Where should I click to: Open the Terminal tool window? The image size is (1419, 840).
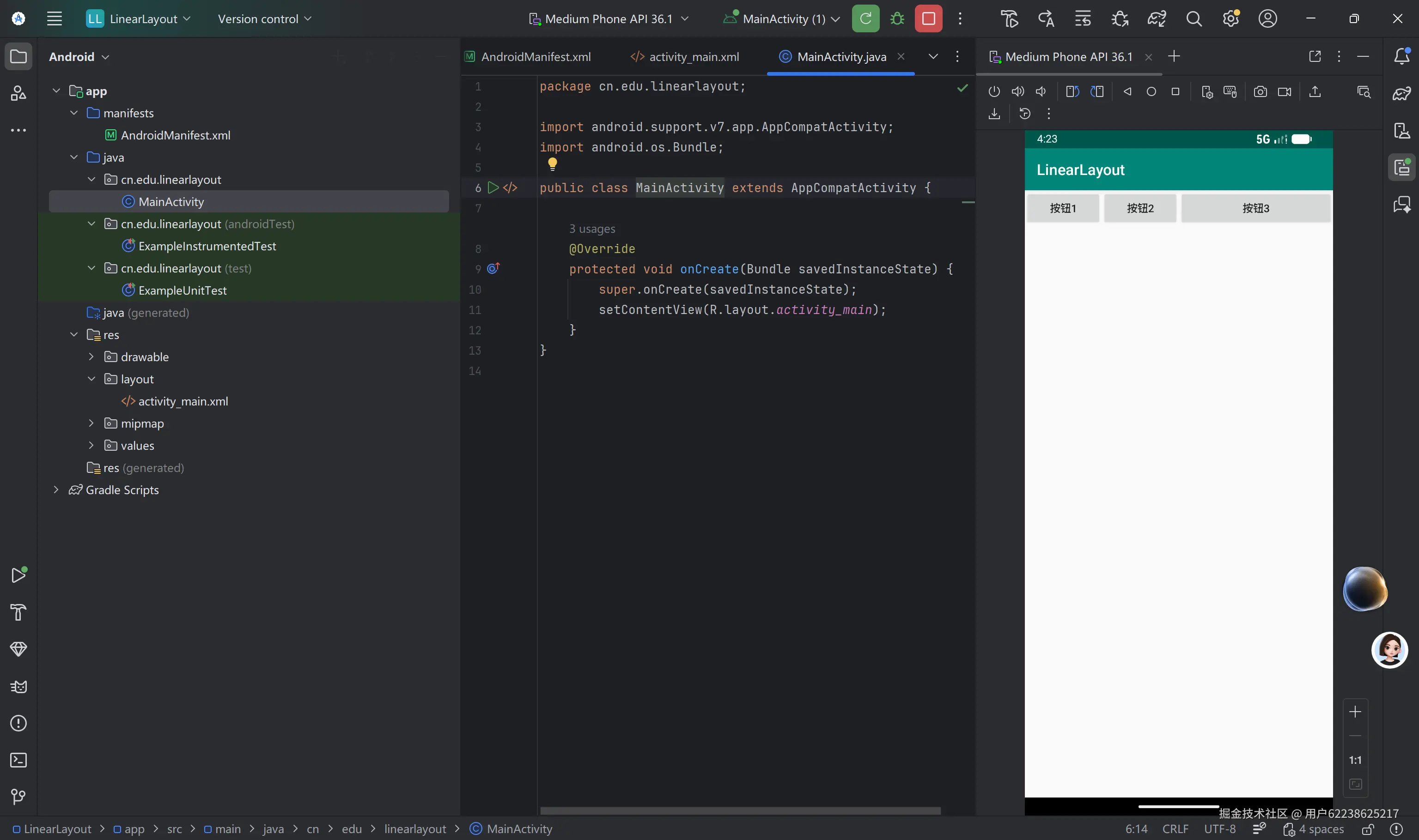tap(18, 760)
